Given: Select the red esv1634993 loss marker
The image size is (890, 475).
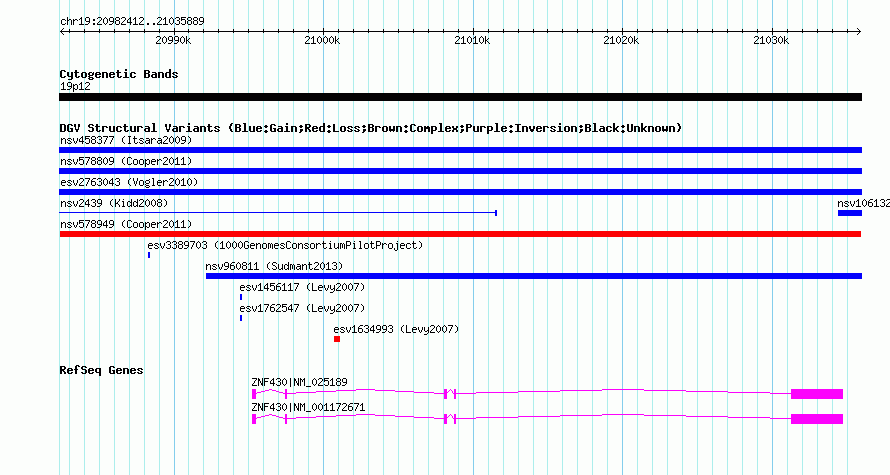Looking at the screenshot, I should 337,339.
